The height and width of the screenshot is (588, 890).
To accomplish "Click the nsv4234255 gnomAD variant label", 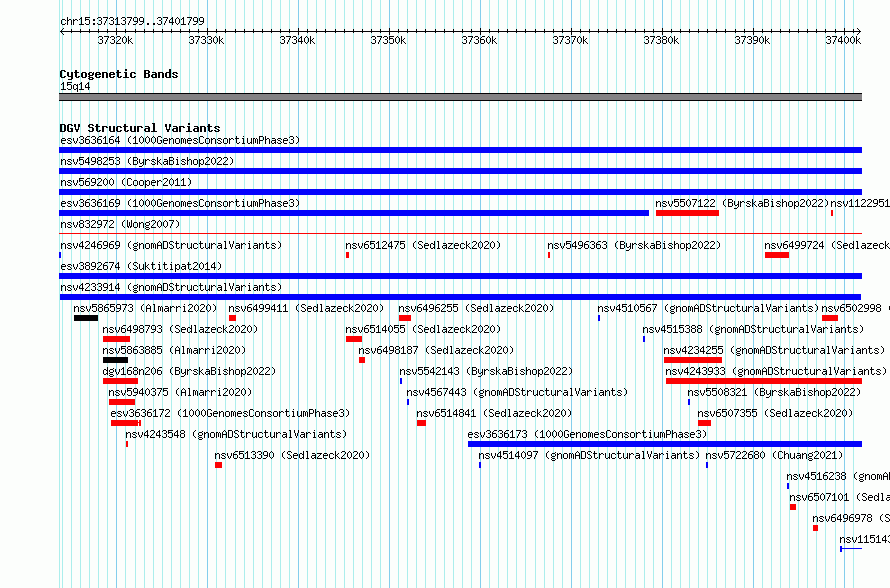I will pyautogui.click(x=774, y=350).
